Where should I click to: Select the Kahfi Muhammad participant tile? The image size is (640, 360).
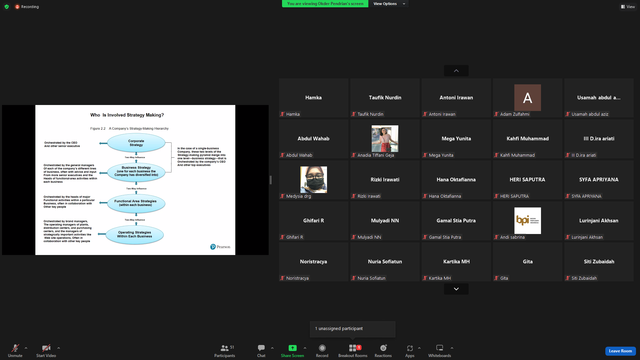(527, 139)
